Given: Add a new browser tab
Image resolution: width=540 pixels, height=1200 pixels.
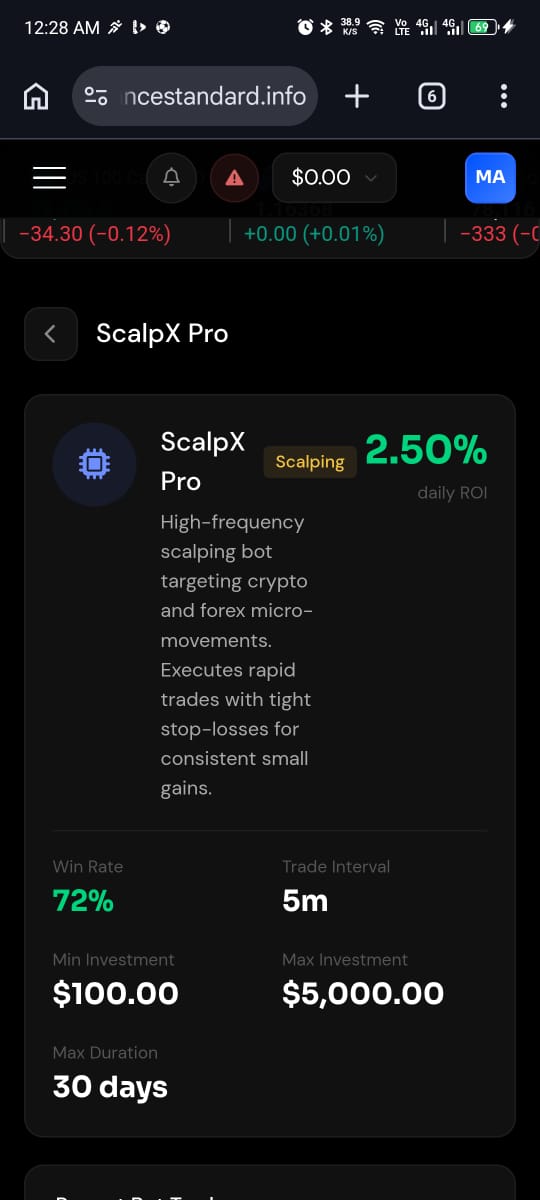Looking at the screenshot, I should [357, 96].
